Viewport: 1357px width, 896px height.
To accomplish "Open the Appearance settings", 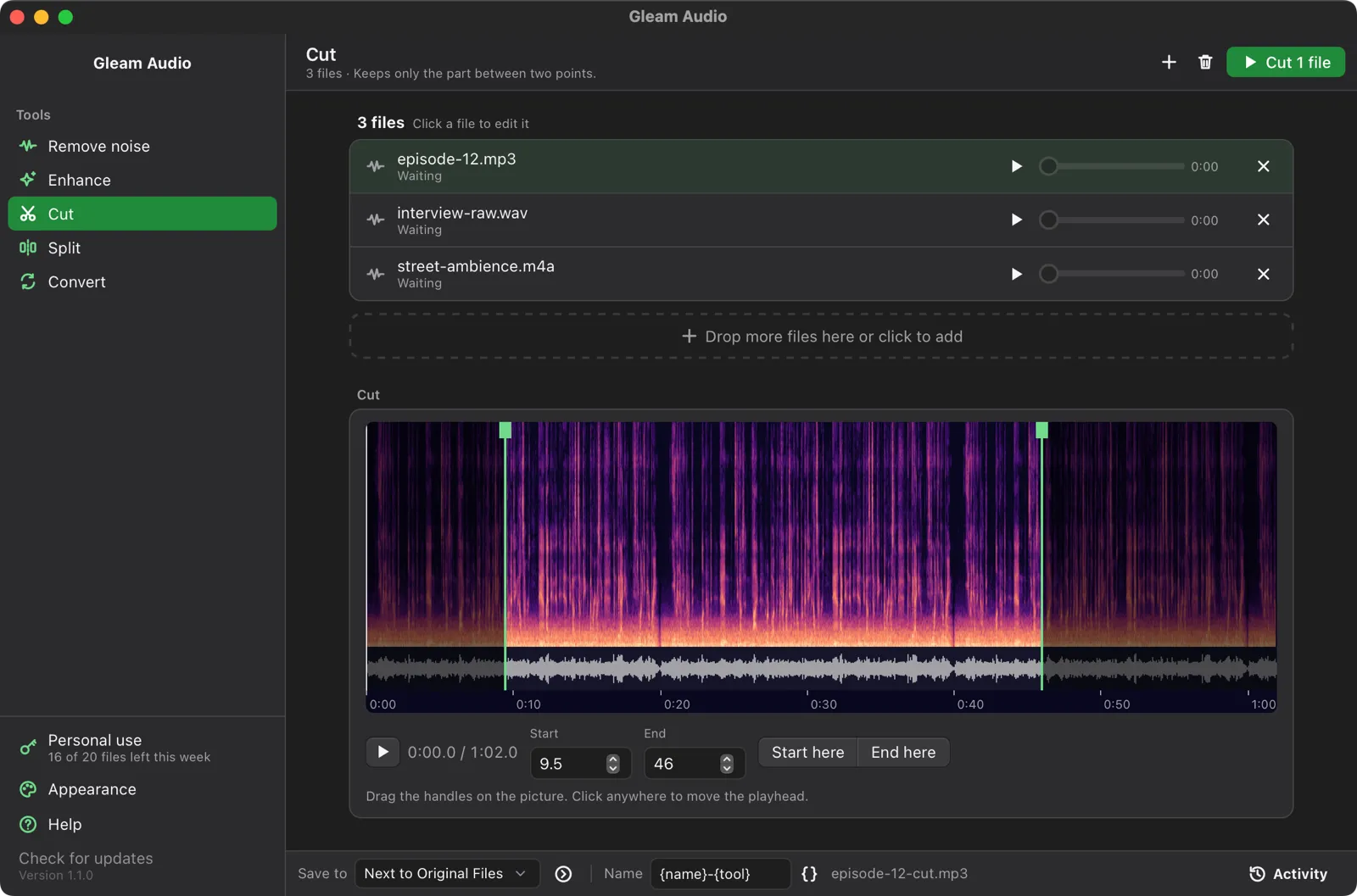I will click(142, 789).
